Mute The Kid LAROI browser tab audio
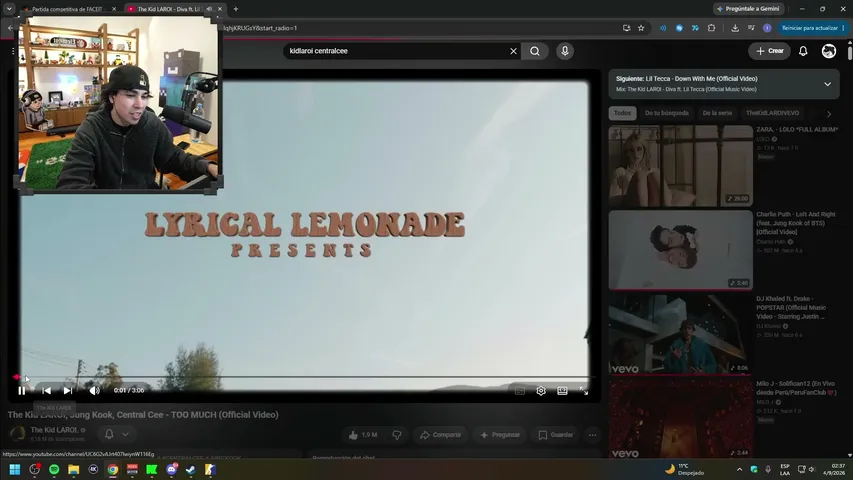Screen dimensions: 853x480 pos(209,9)
